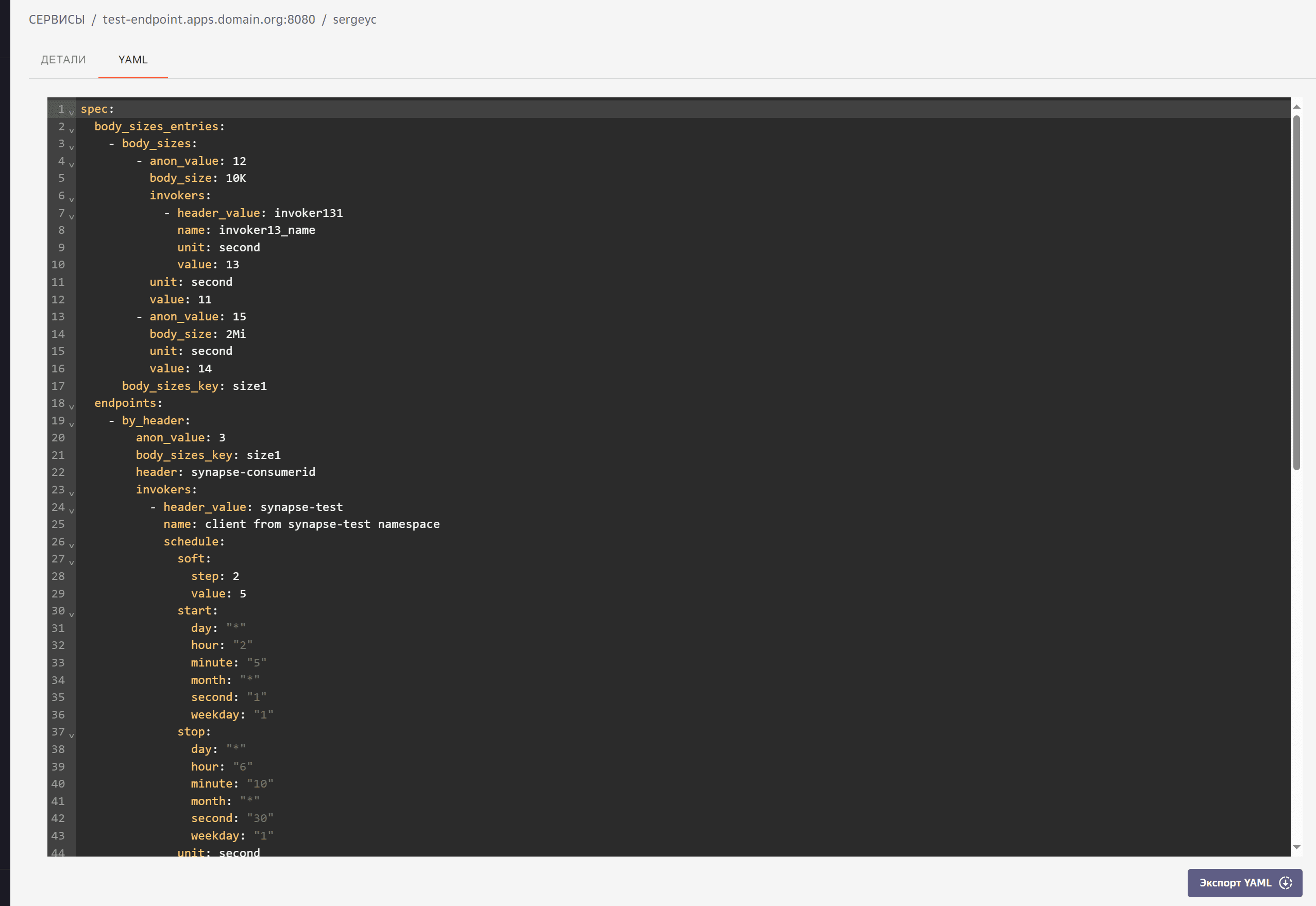The width and height of the screenshot is (1316, 906).
Task: Collapse by_header fold arrow on line 19
Action: coord(72,424)
